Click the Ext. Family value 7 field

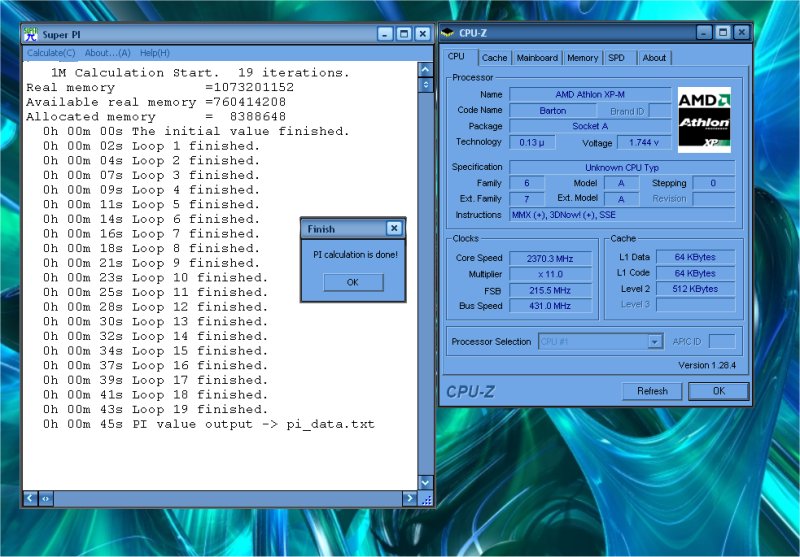(527, 199)
